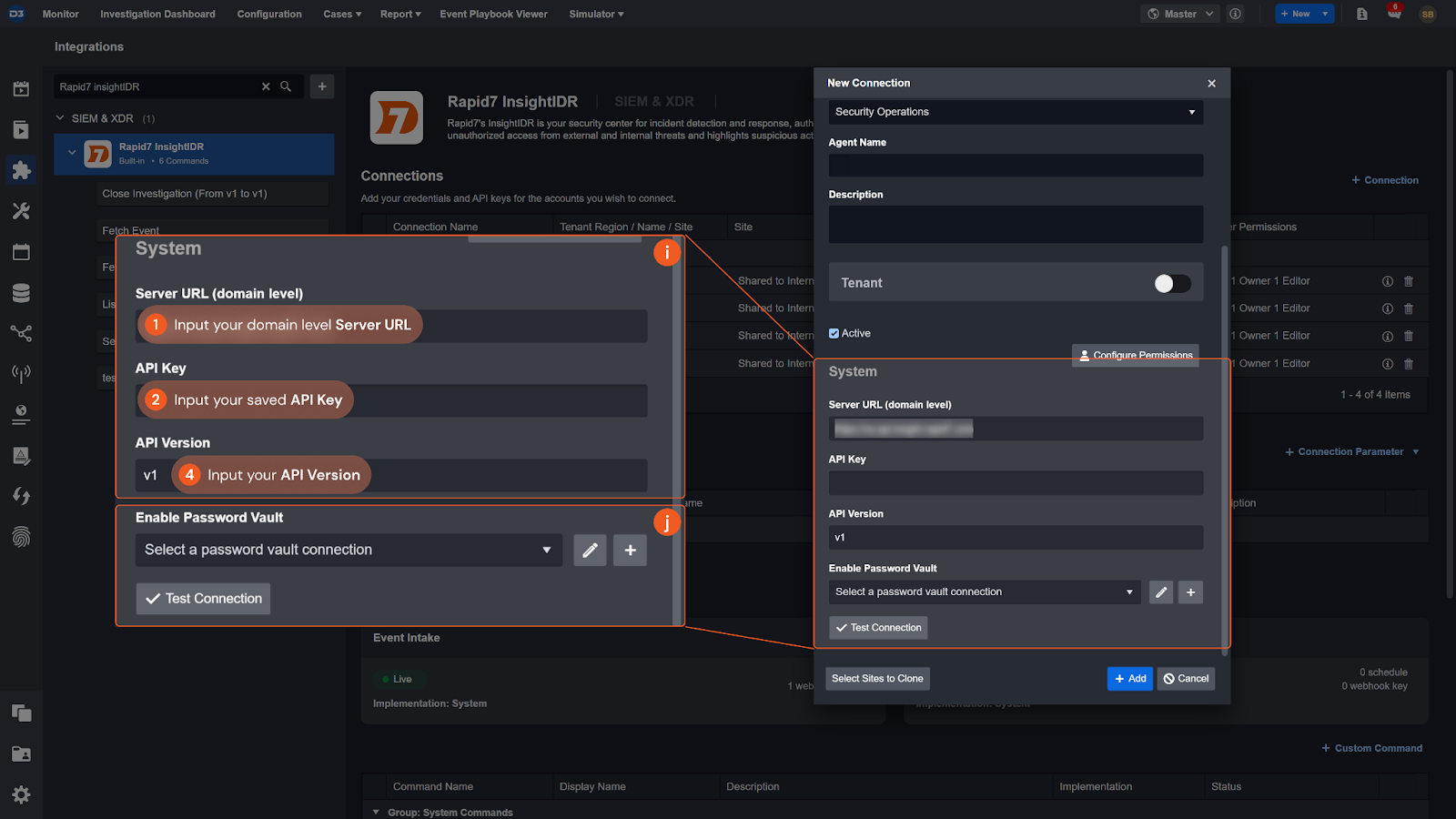Image resolution: width=1456 pixels, height=819 pixels.
Task: Open the Simulator menu
Action: [596, 14]
